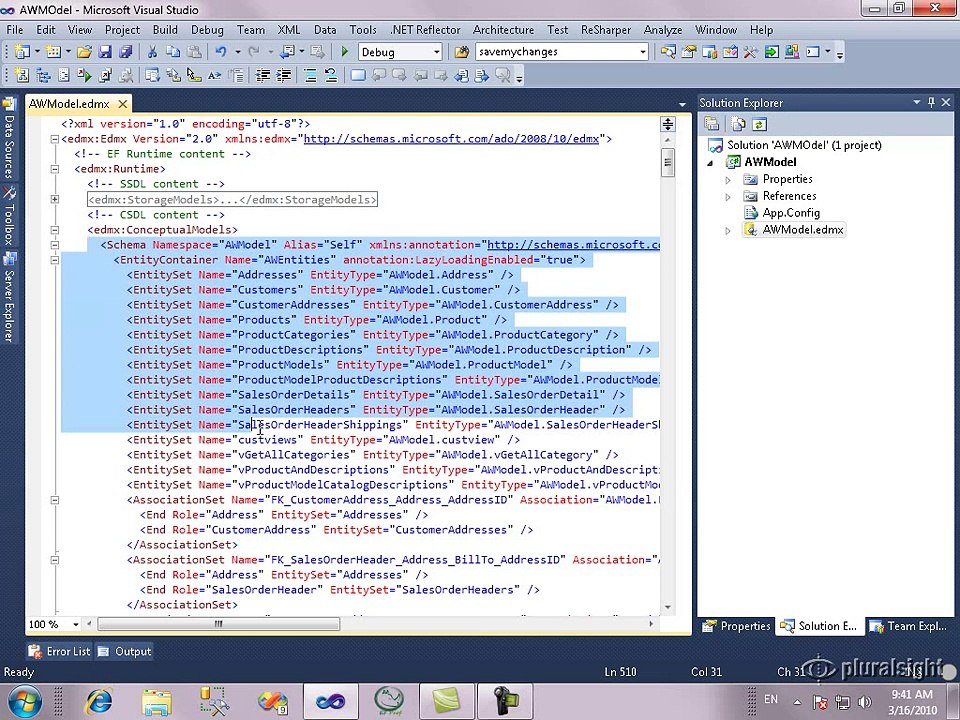This screenshot has height=720, width=960.
Task: Click Show All Files in Solution Explorer
Action: click(x=738, y=124)
